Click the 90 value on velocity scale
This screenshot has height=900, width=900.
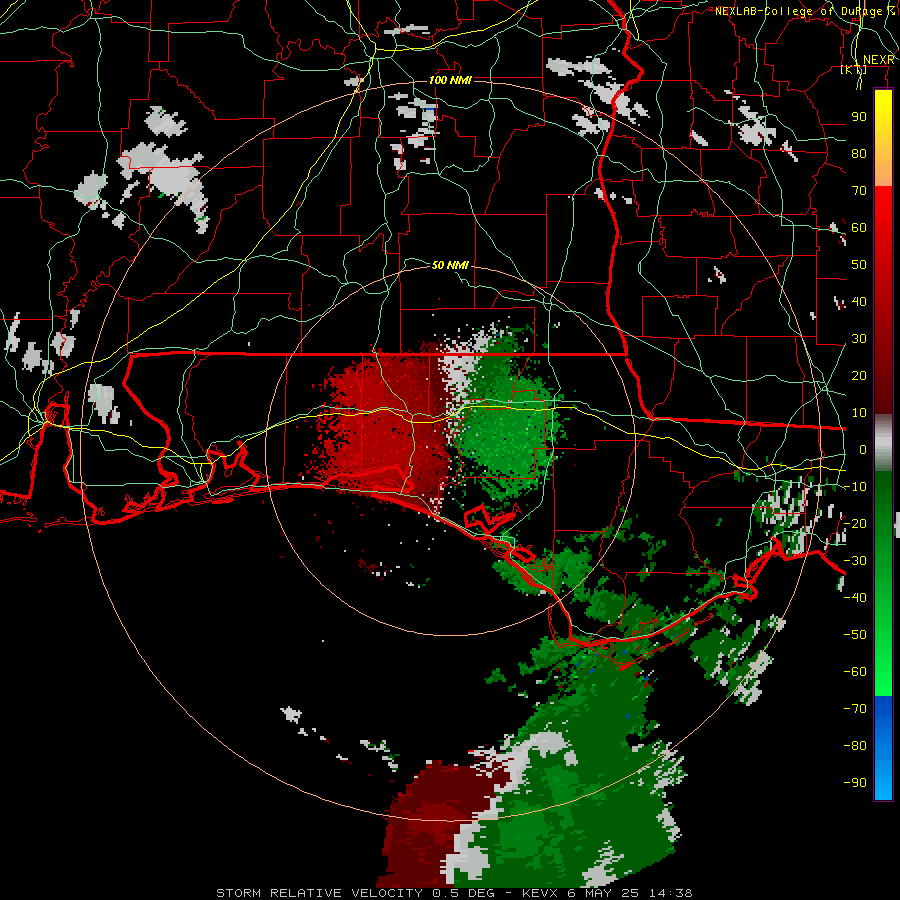(x=859, y=117)
